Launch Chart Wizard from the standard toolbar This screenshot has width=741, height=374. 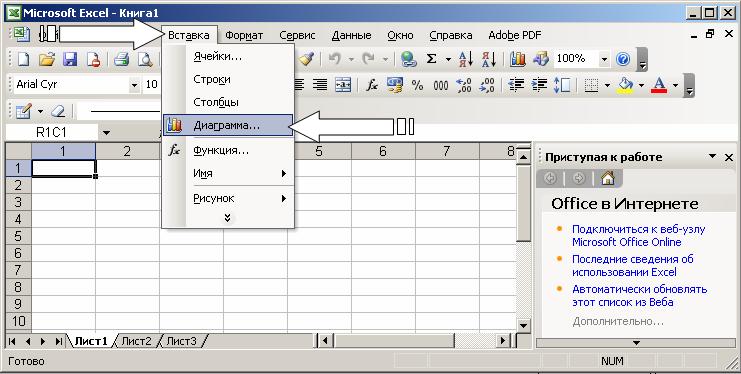pos(518,59)
